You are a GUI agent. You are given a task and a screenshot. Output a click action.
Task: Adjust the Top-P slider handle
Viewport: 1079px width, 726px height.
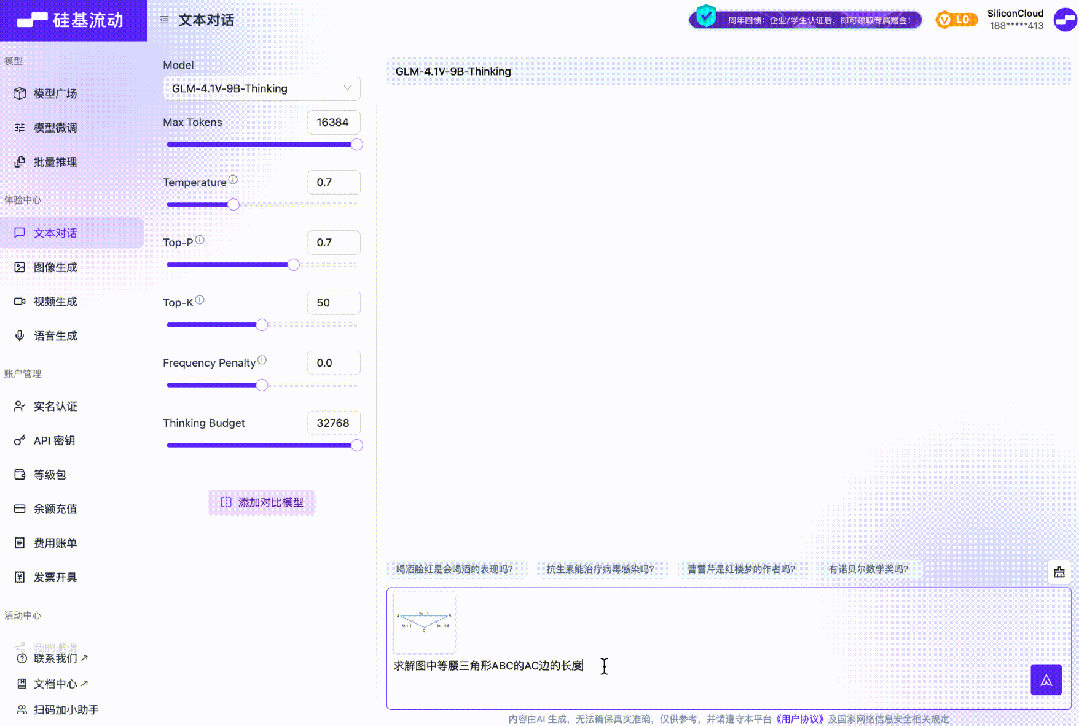coord(294,265)
